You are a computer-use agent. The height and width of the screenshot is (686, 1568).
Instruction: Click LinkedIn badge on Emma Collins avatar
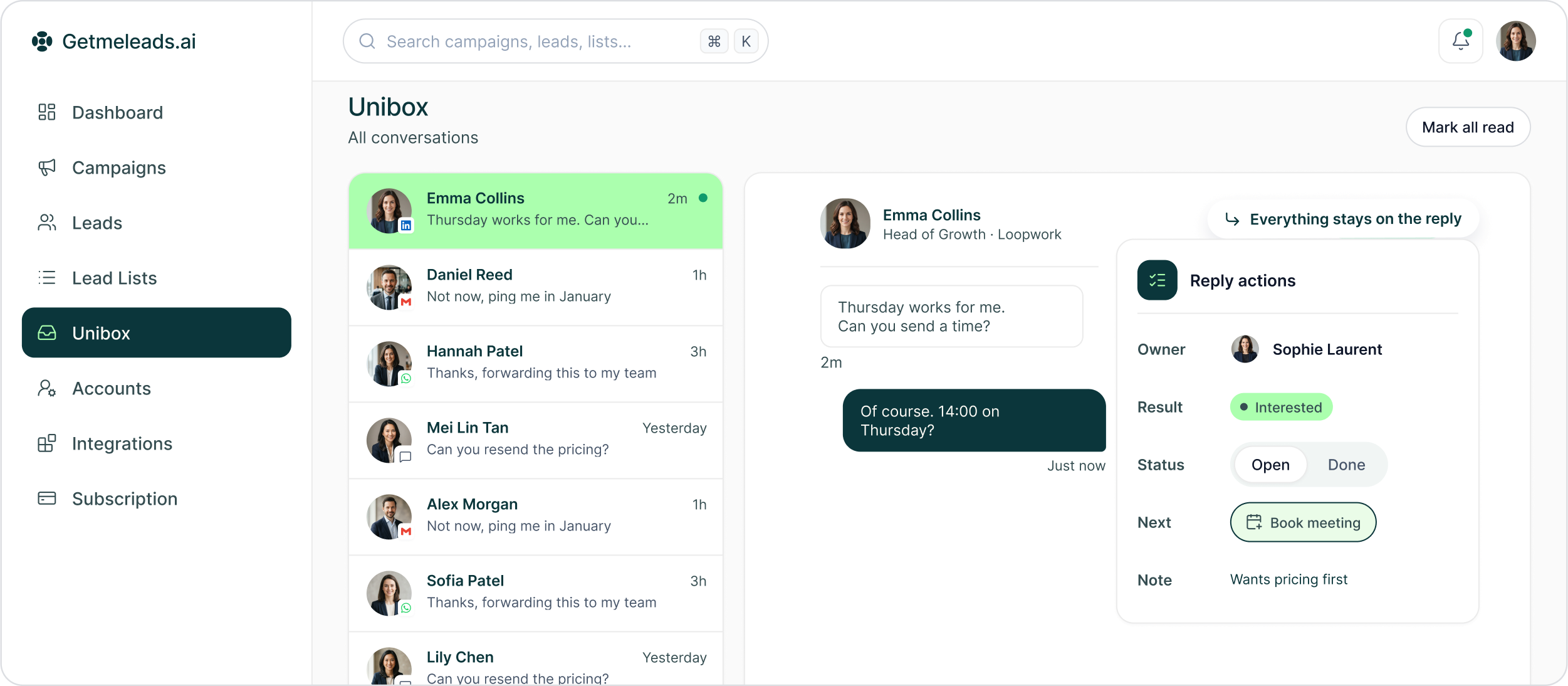coord(406,226)
